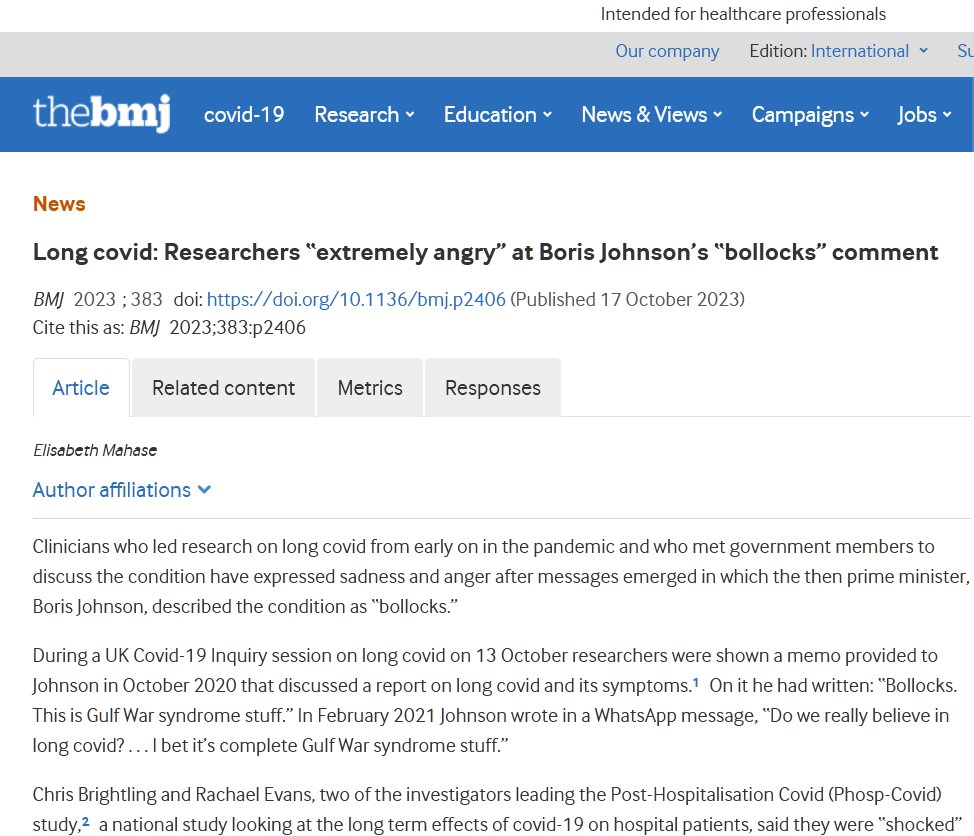974x836 pixels.
Task: Change the International edition selector
Action: 860,51
